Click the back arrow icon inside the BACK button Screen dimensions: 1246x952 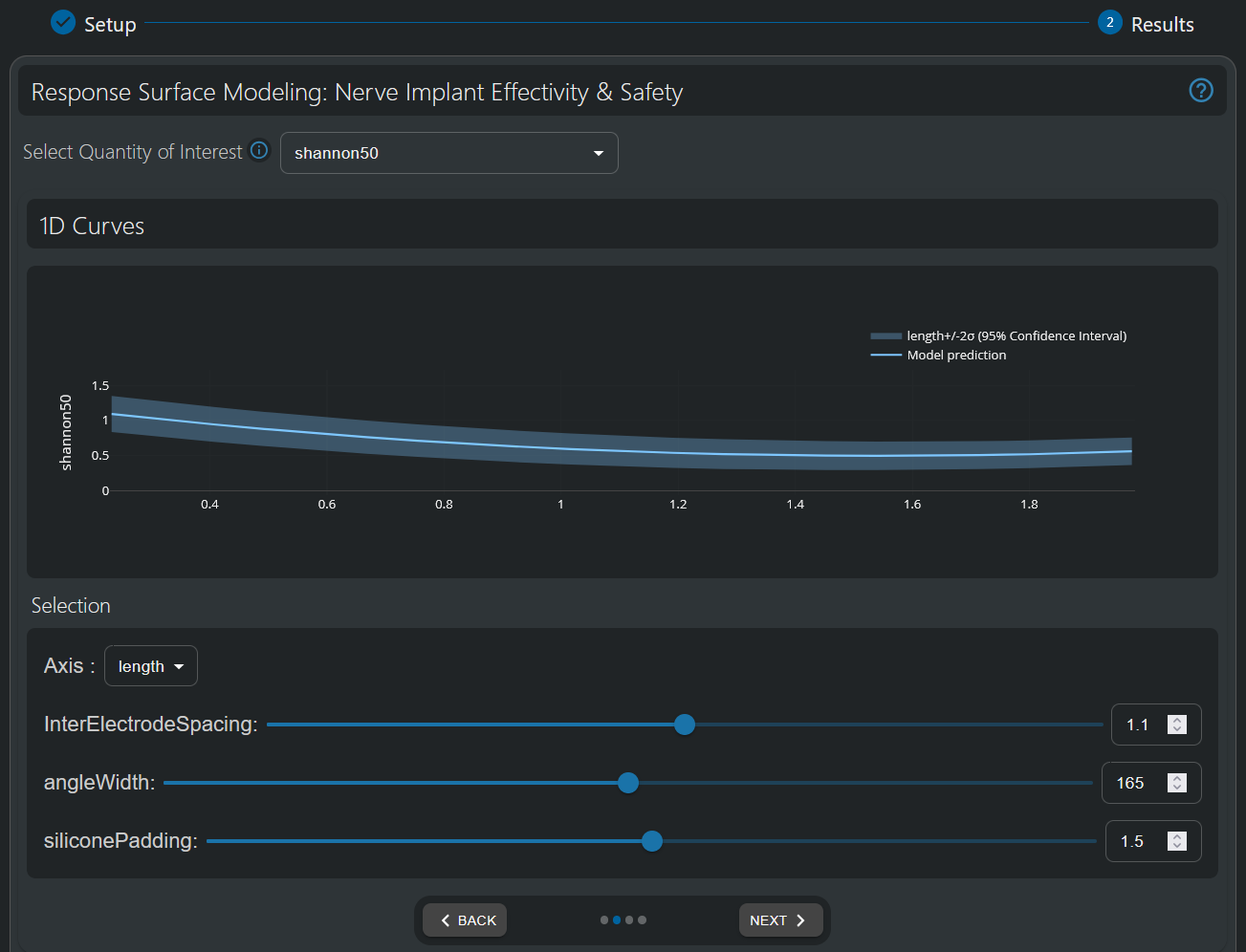coord(446,920)
